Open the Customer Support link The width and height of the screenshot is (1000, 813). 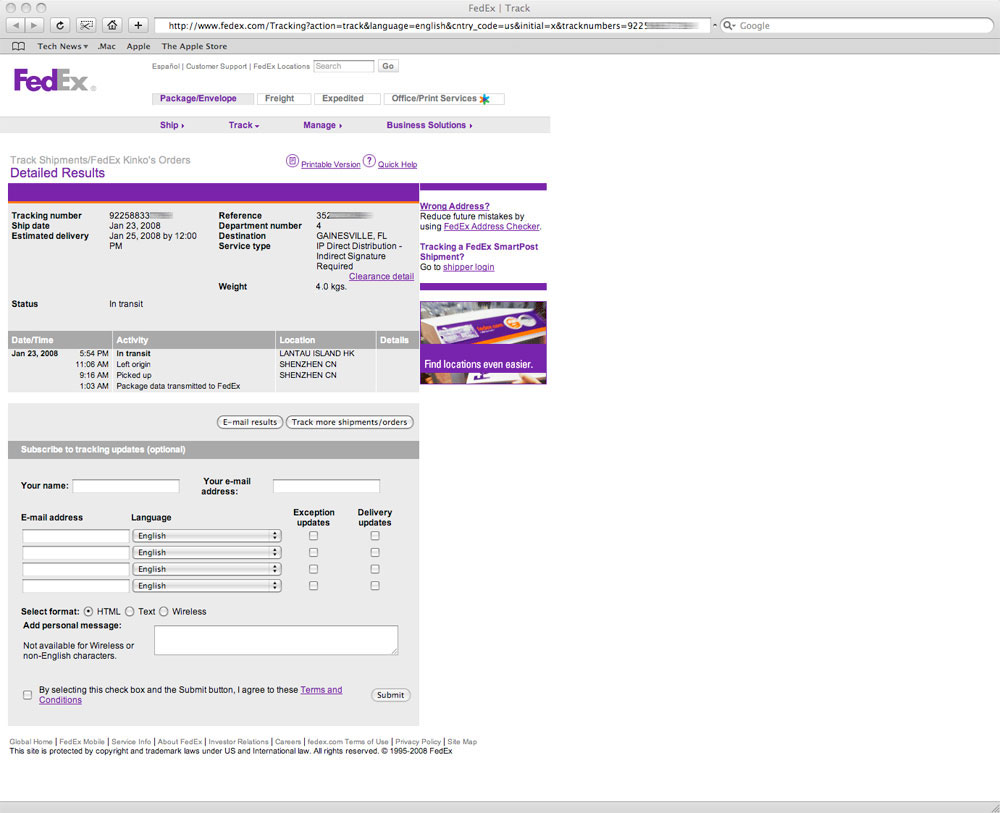[x=216, y=66]
